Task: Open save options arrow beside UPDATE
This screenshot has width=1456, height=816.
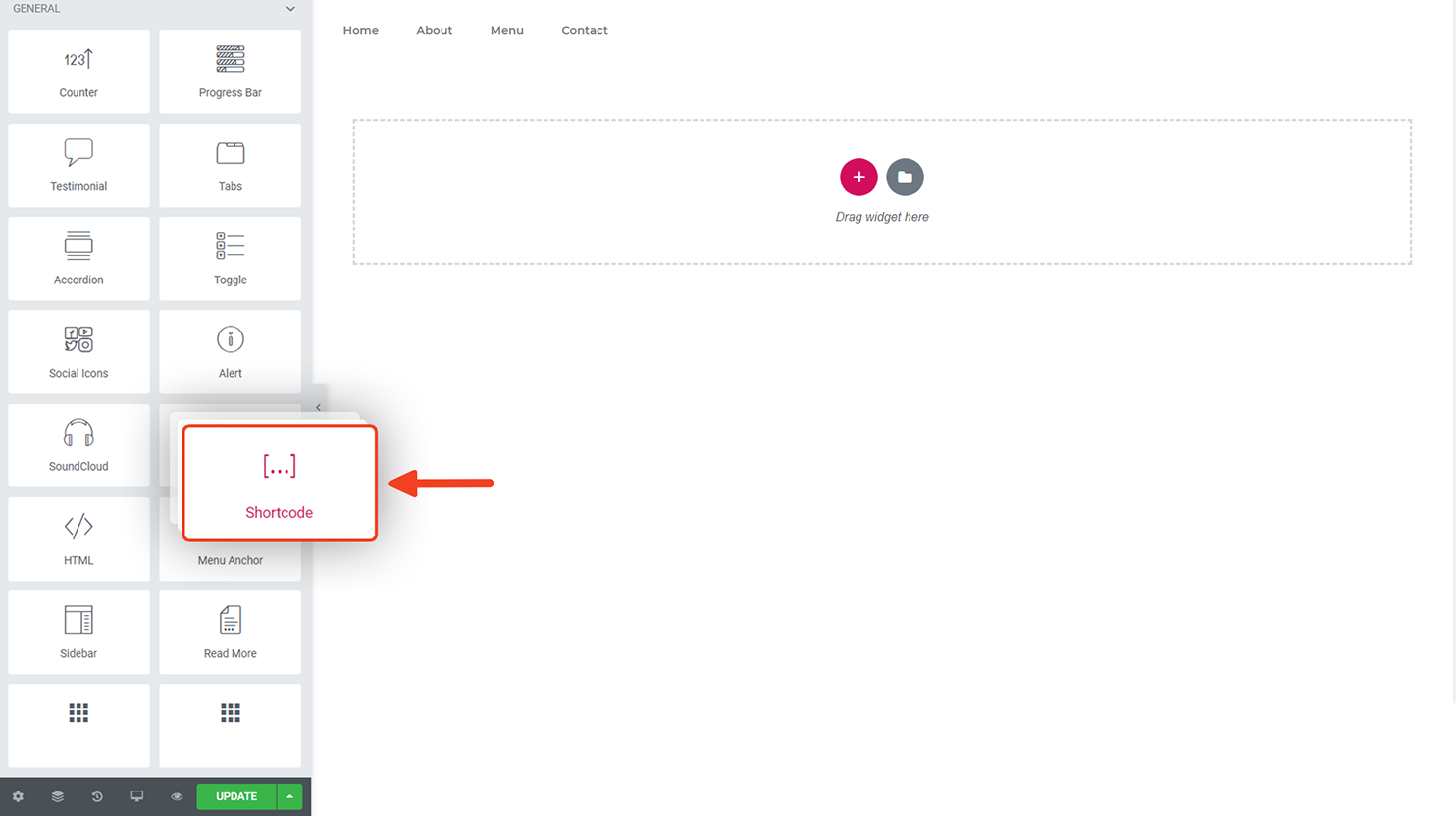Action: point(290,796)
